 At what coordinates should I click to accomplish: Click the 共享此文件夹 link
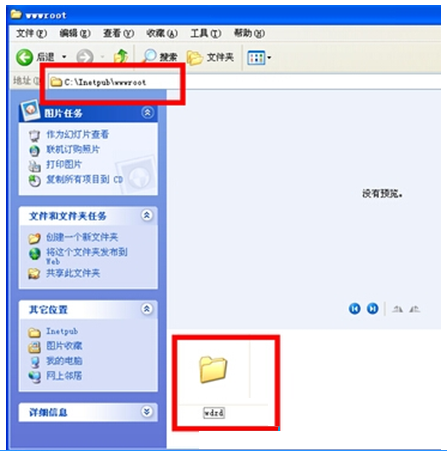pyautogui.click(x=73, y=274)
